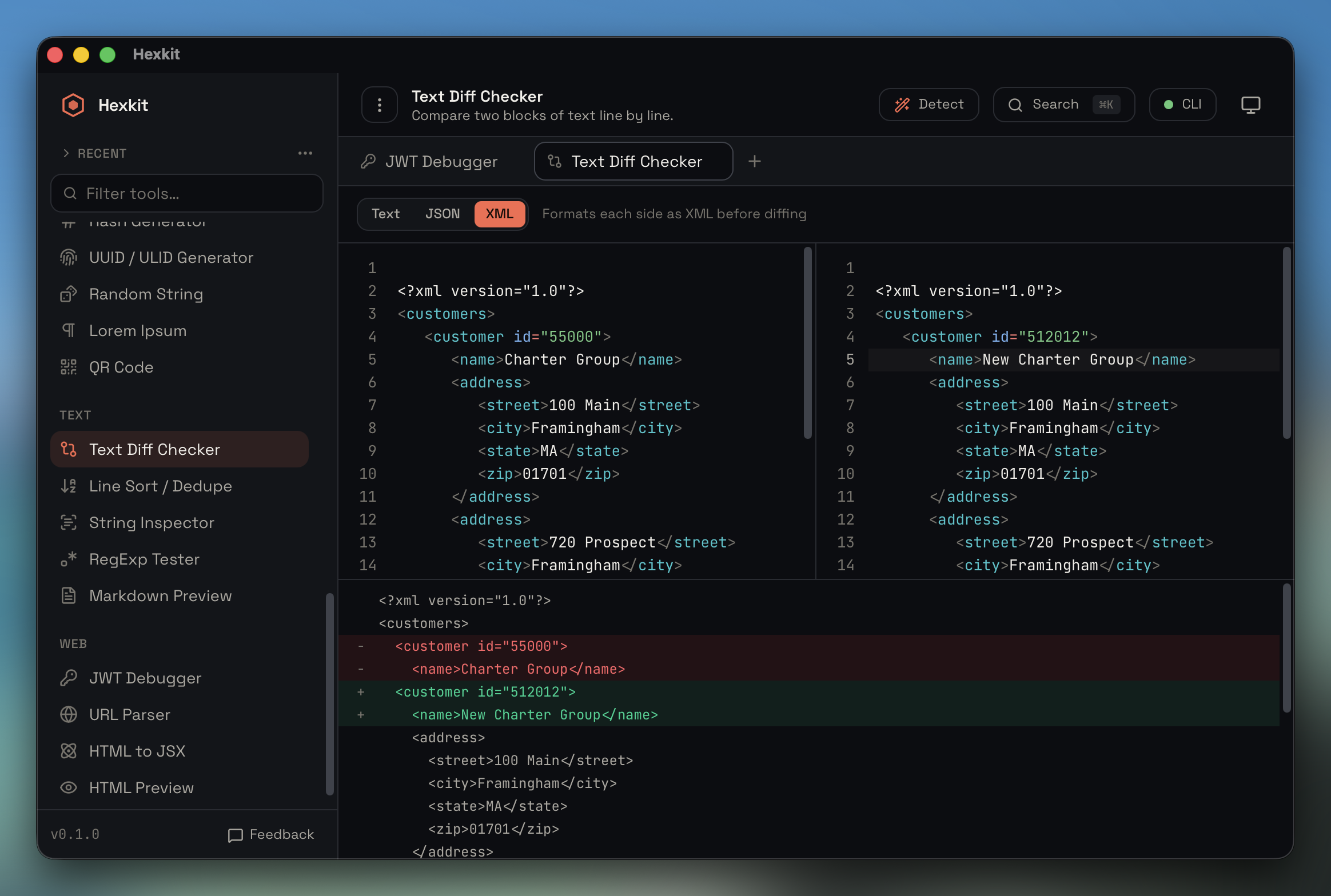Open the Markdown Preview tool
The height and width of the screenshot is (896, 1331).
[x=180, y=596]
